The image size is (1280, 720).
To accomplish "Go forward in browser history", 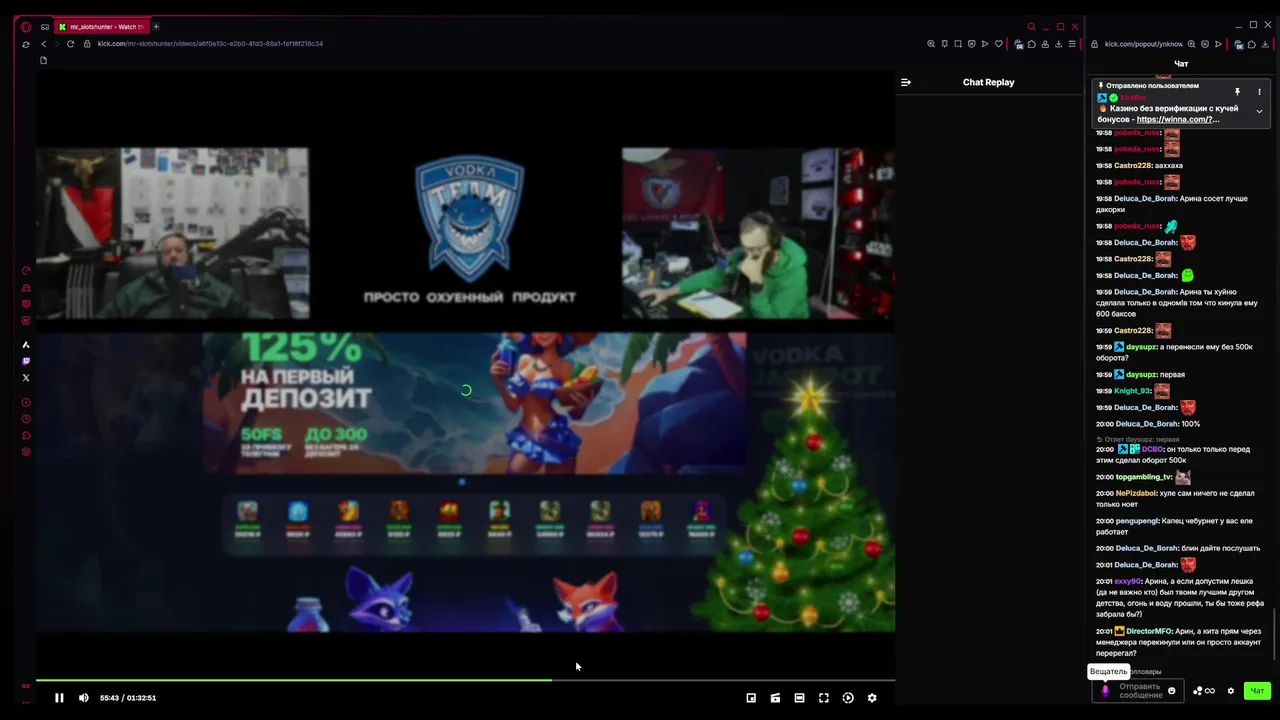I will pos(57,44).
